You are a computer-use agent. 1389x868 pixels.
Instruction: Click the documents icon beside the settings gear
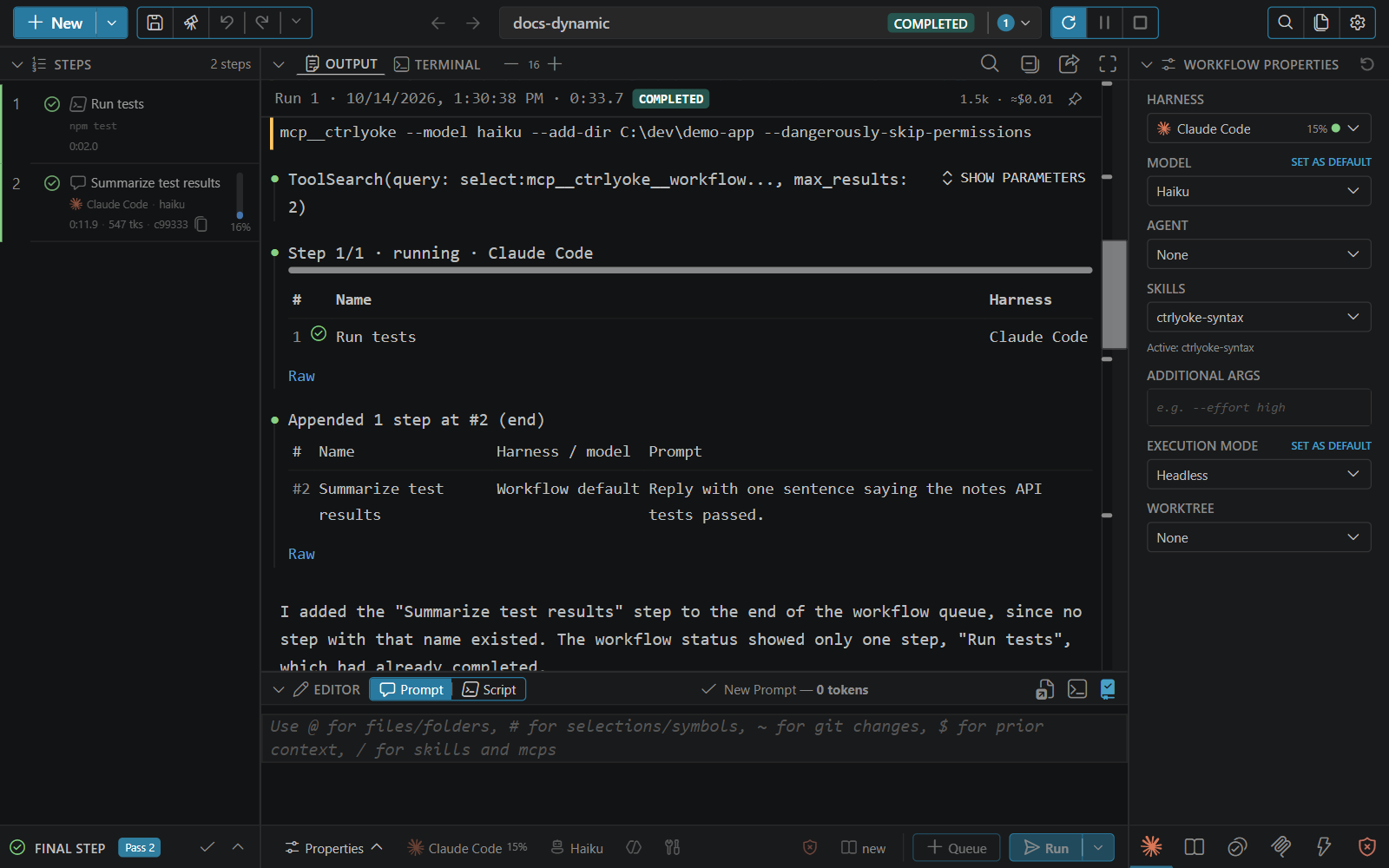click(x=1321, y=23)
